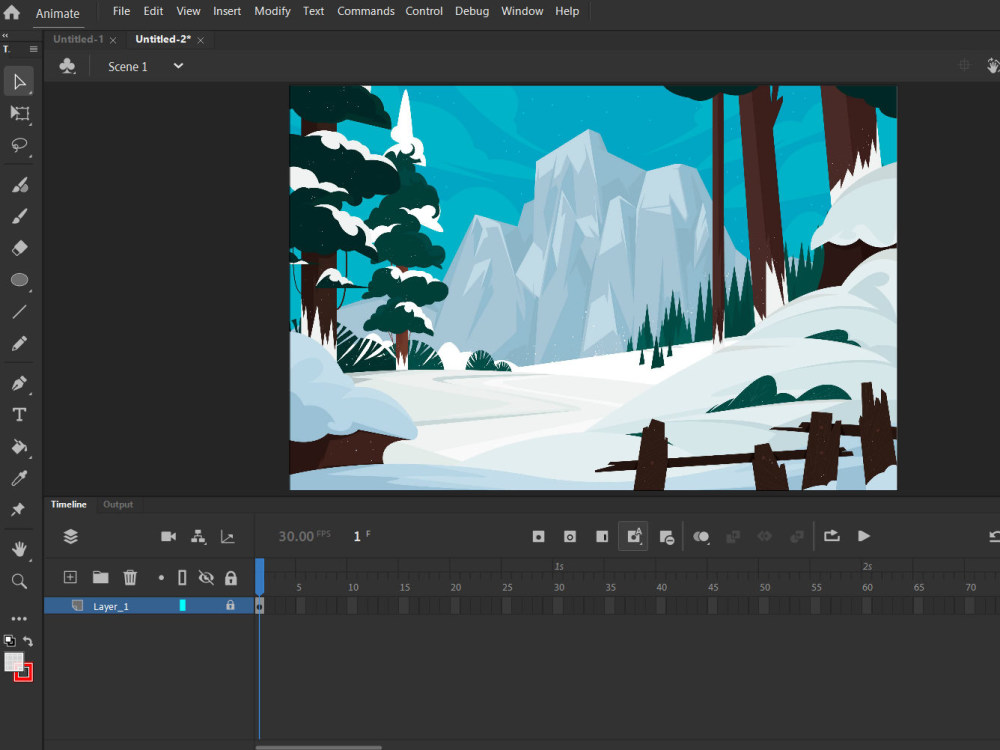Insert a blank keyframe

(570, 536)
